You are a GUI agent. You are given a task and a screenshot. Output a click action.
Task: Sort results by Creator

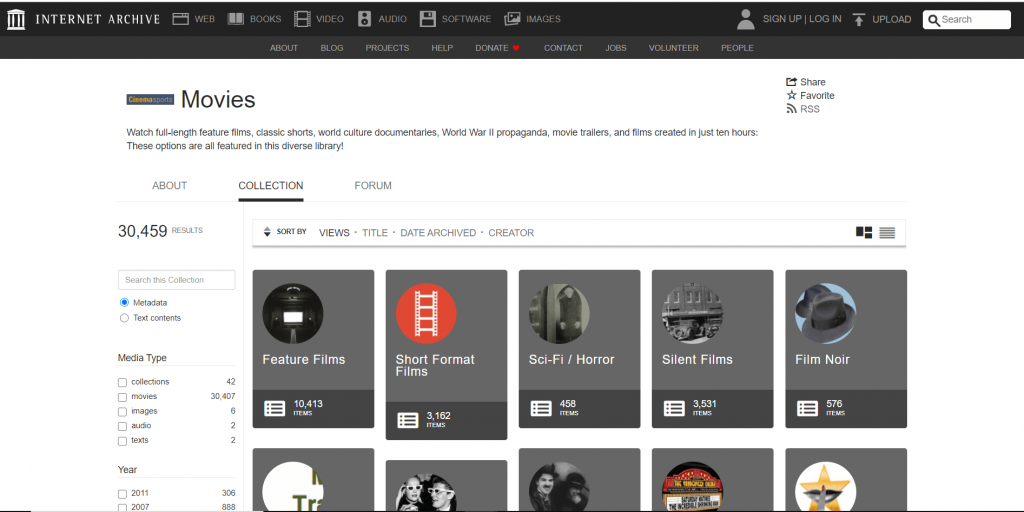[511, 232]
